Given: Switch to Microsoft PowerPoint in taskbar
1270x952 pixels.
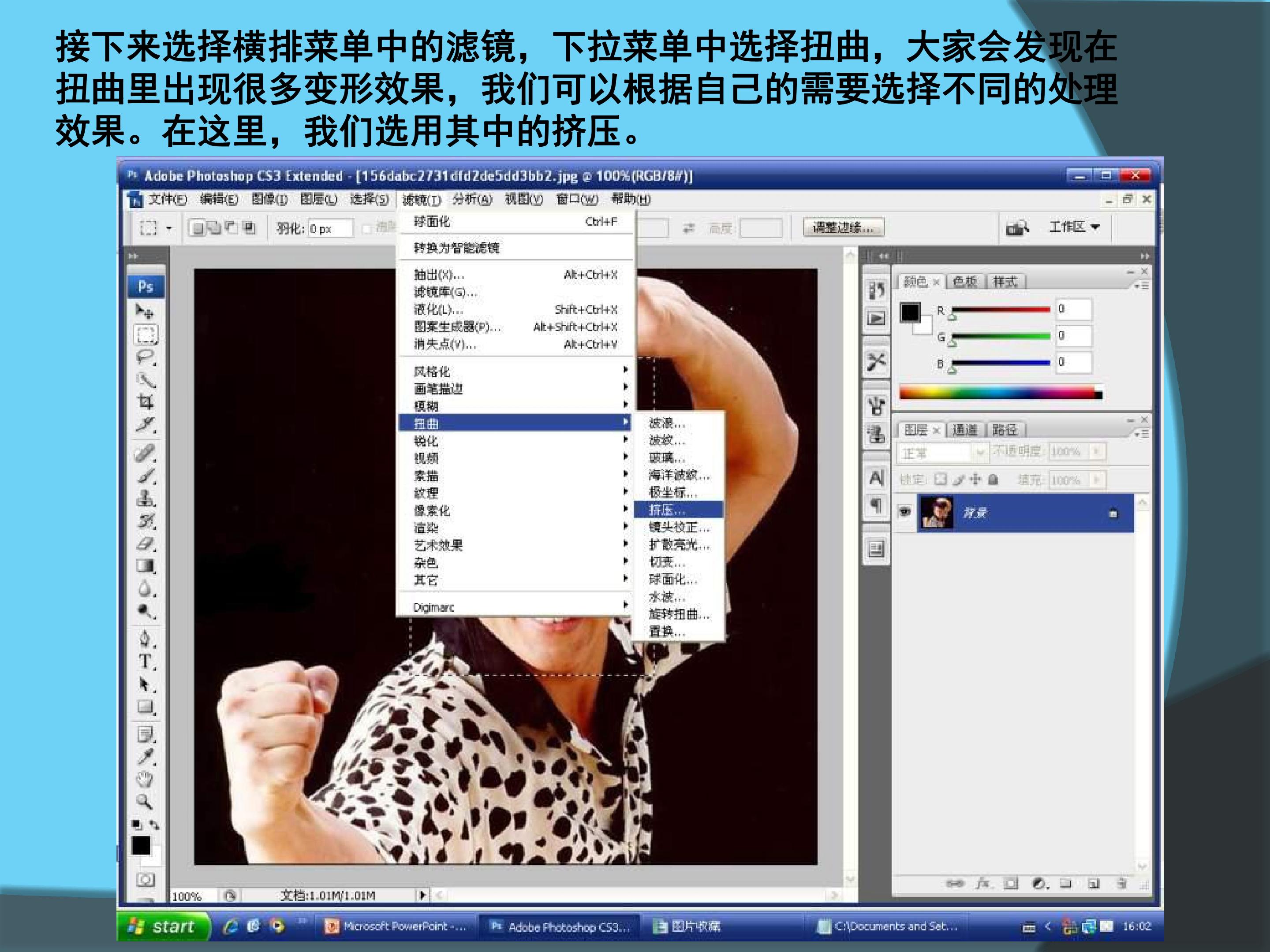Looking at the screenshot, I should click(x=396, y=926).
